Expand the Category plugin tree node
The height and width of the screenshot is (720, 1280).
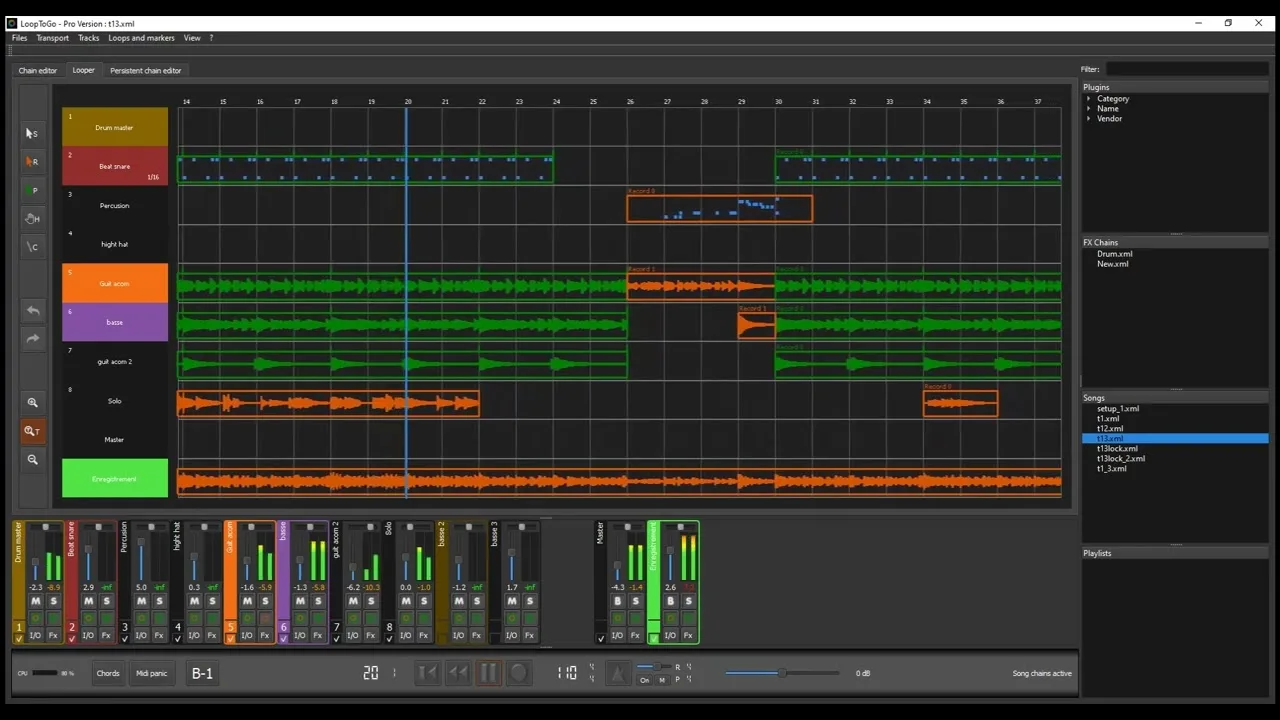coord(1089,99)
